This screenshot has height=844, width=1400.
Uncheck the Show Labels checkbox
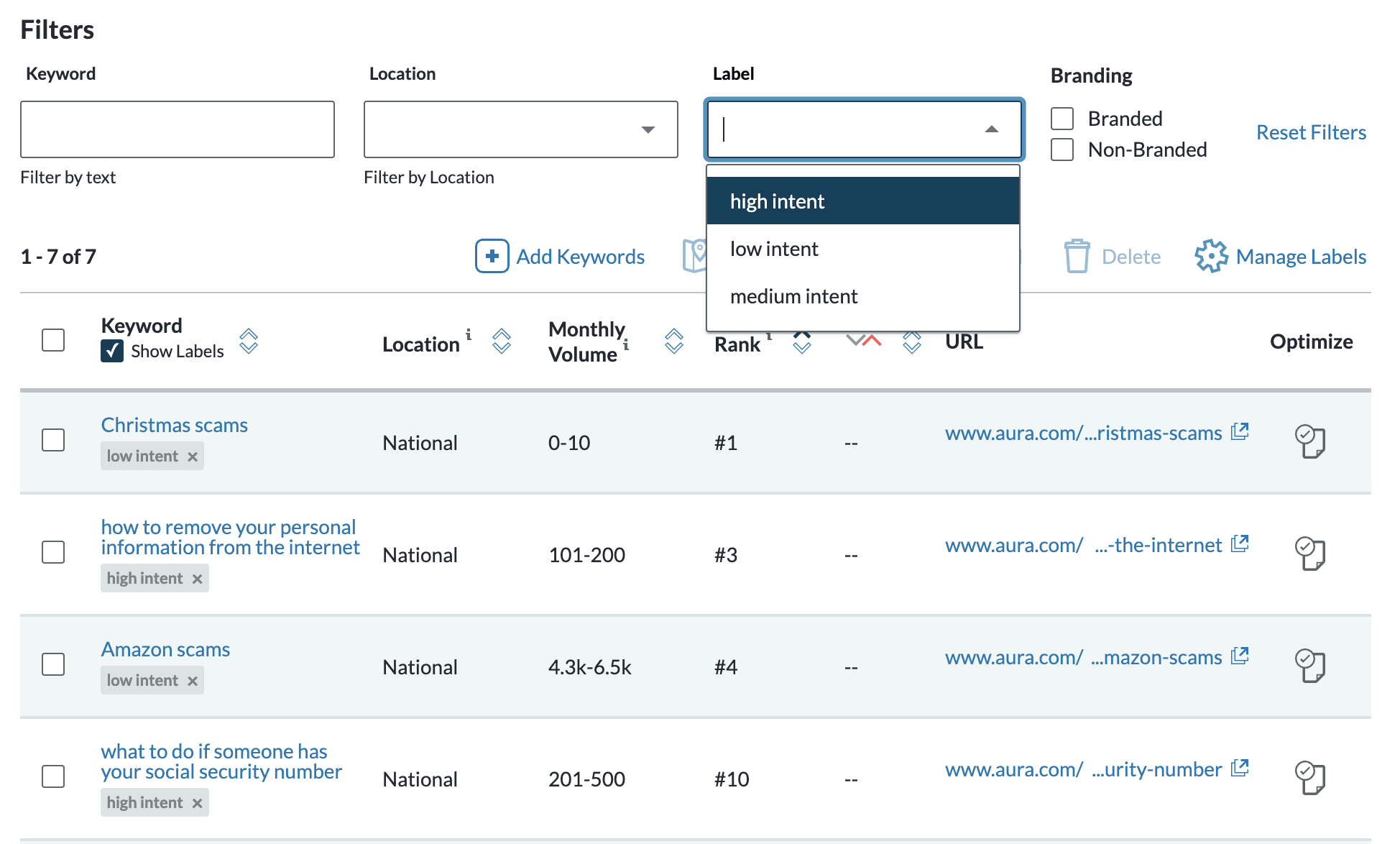click(x=111, y=352)
